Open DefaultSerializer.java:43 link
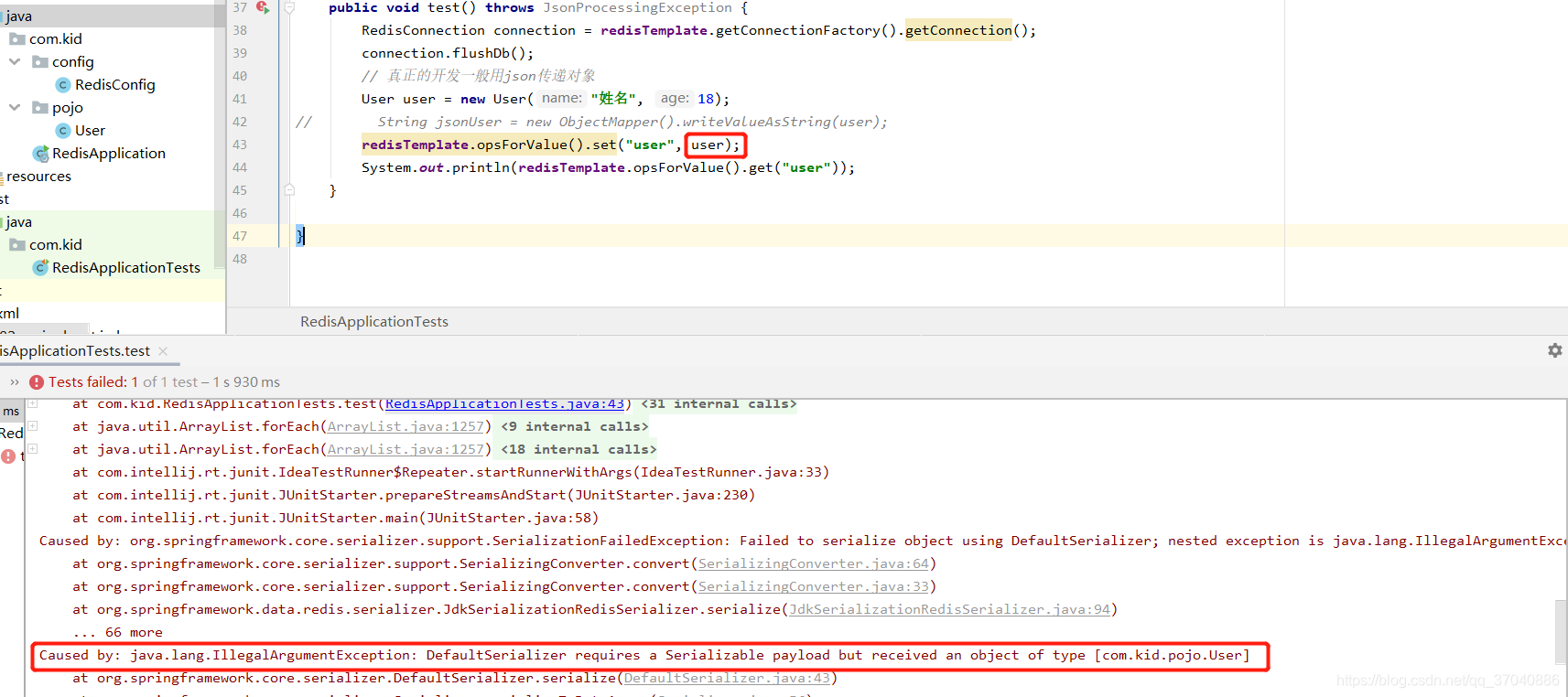1568x697 pixels. 727,679
